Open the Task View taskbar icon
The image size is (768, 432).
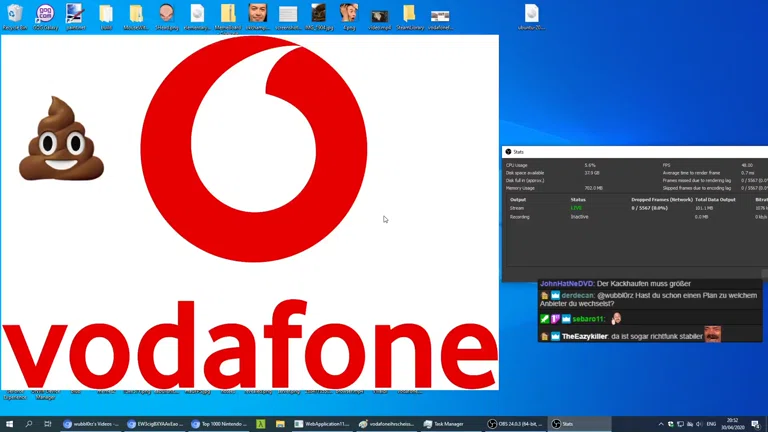coord(48,424)
